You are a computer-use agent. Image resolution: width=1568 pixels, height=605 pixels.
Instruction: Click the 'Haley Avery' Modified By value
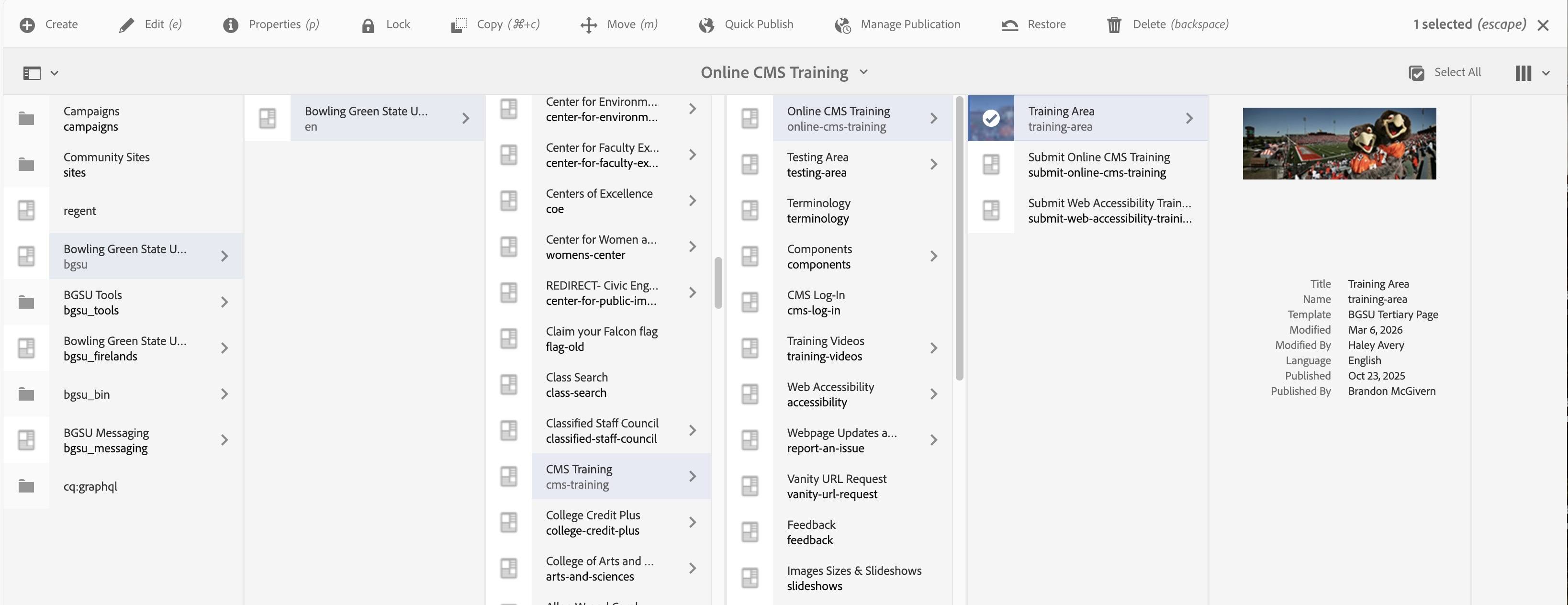(x=1376, y=345)
